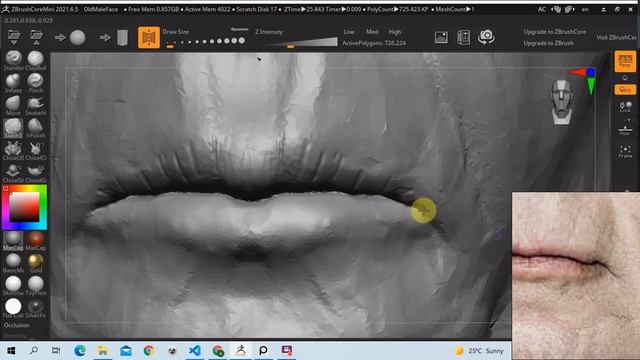
Task: Choose the red wax MatCap material
Action: point(36,241)
